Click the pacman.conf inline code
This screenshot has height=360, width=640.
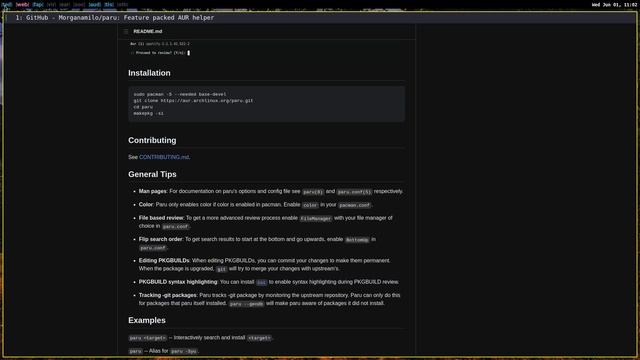(x=354, y=205)
